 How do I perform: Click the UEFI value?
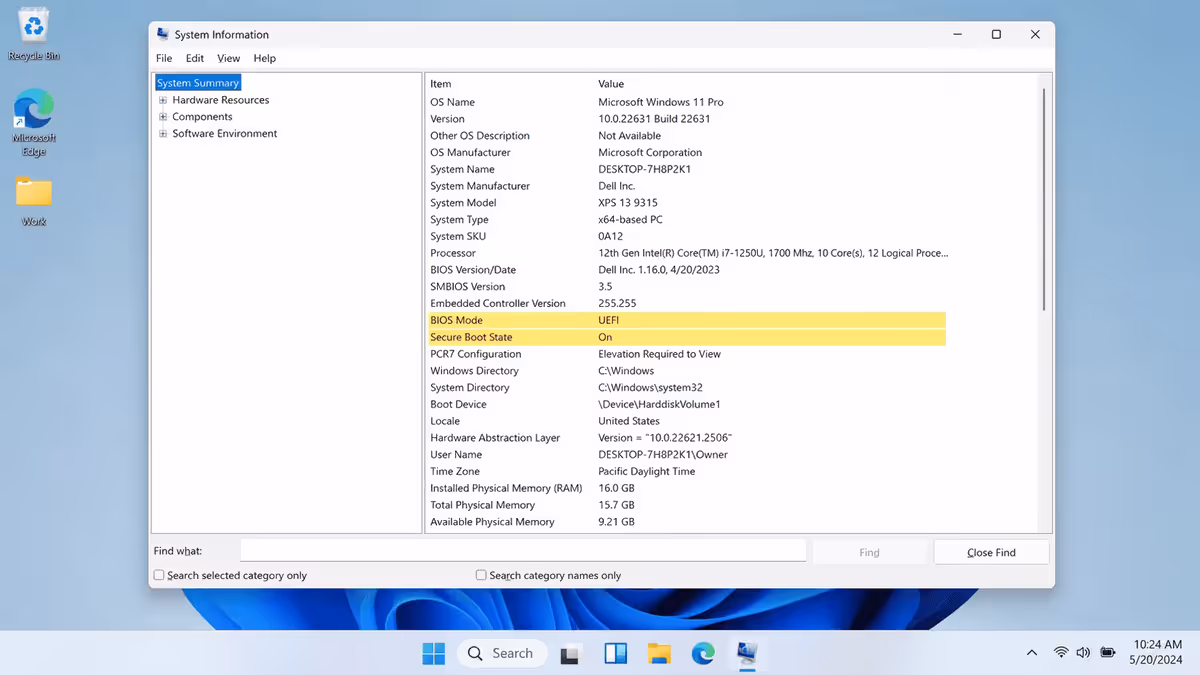[x=608, y=320]
